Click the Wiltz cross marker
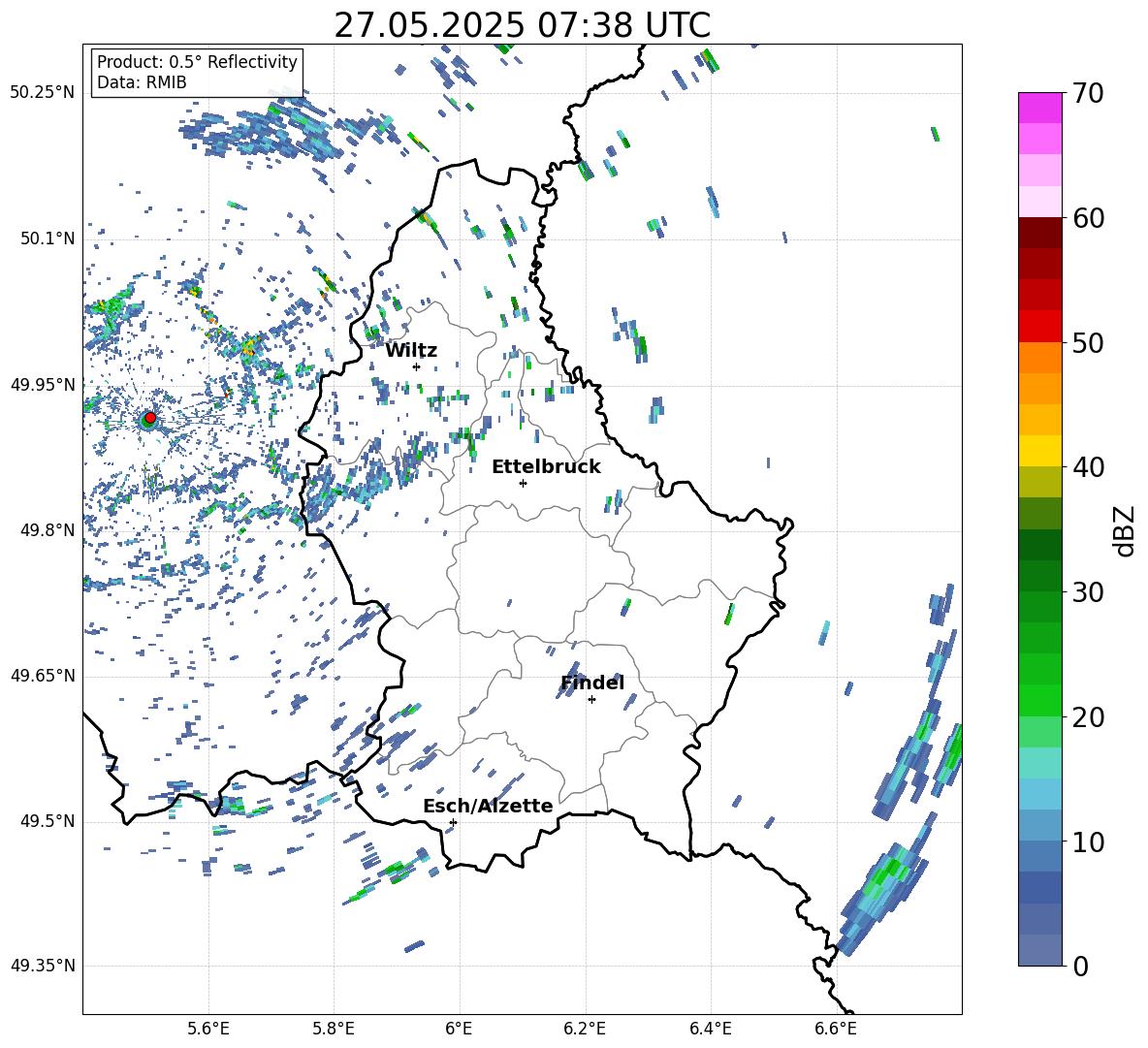 416,366
